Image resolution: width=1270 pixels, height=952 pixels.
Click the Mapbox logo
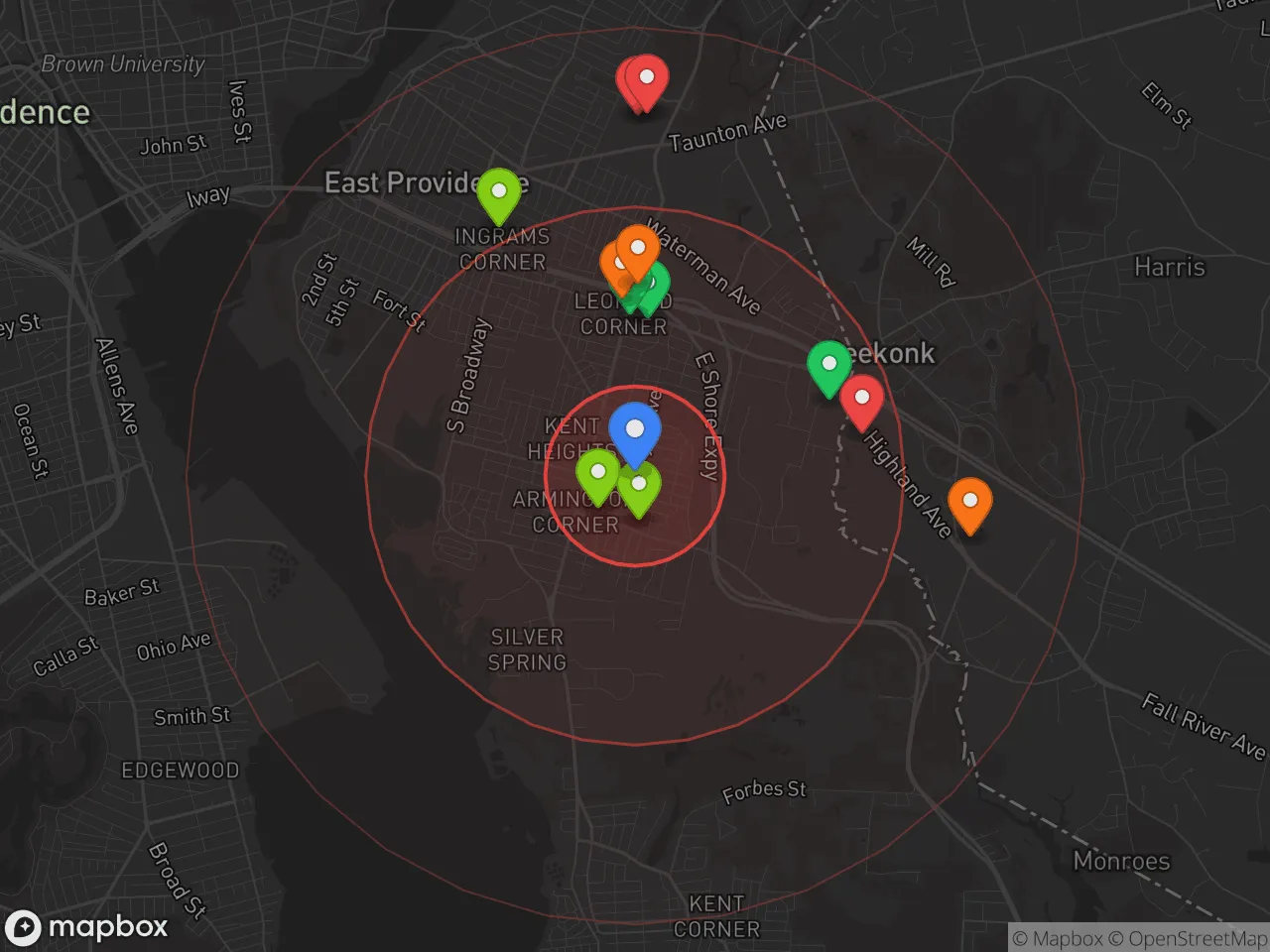pyautogui.click(x=87, y=927)
